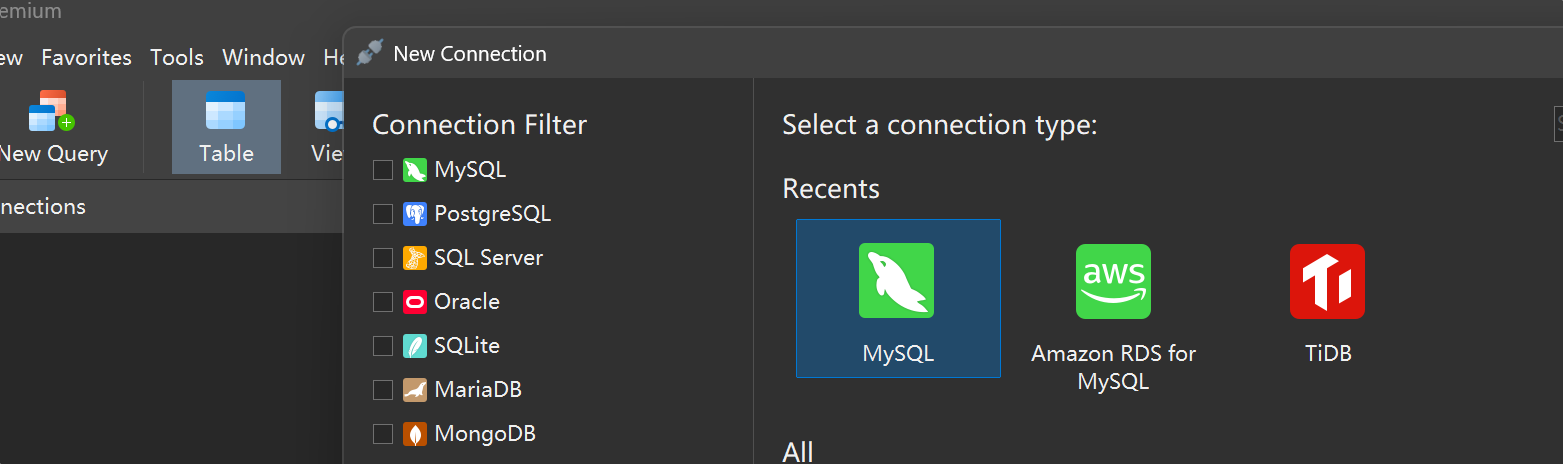Open the Table toolbar button
The width and height of the screenshot is (1563, 464).
pyautogui.click(x=226, y=127)
